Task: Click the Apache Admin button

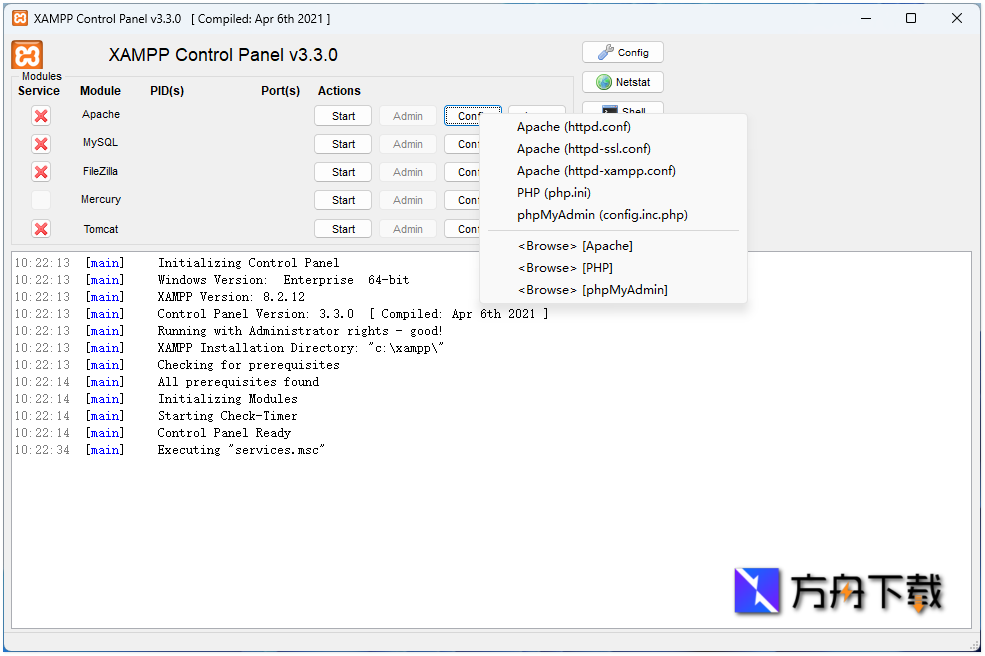Action: pos(408,116)
